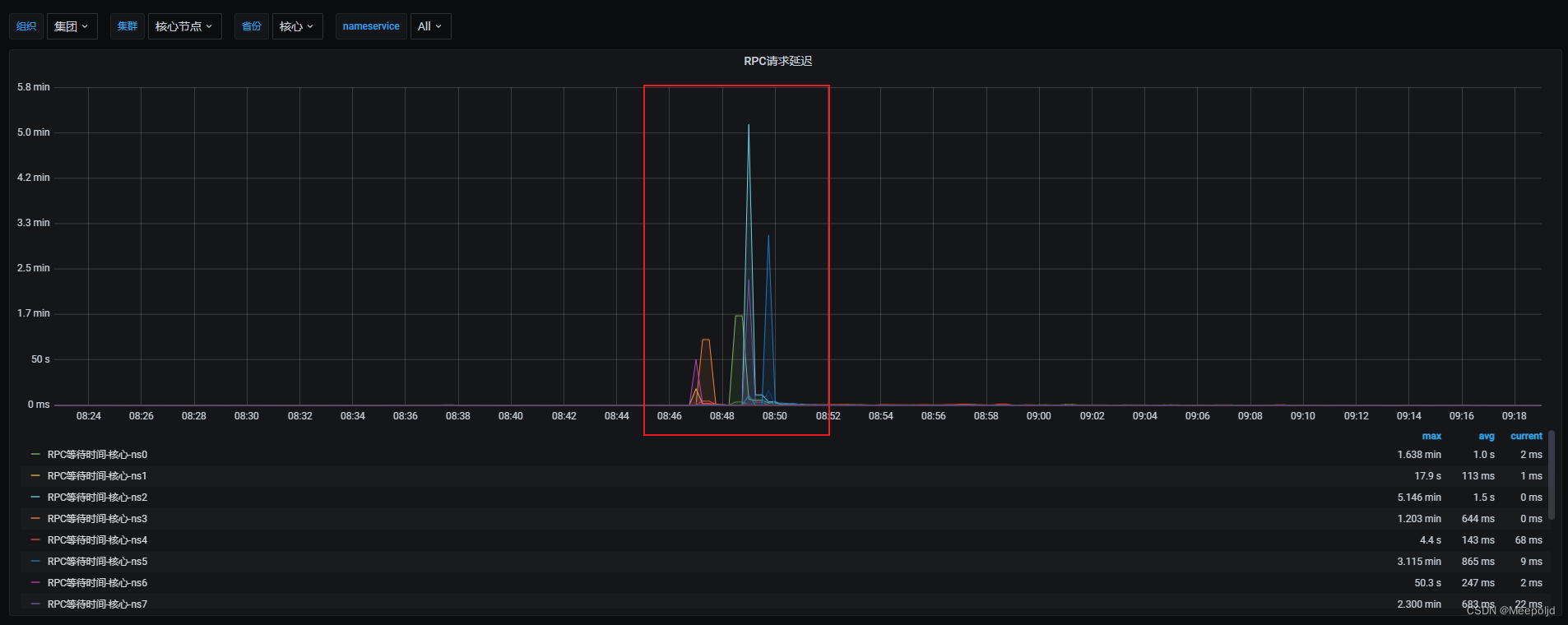Toggle series RPC等待时间-核心-ns0 in legend
This screenshot has height=625, width=1568.
tap(97, 455)
